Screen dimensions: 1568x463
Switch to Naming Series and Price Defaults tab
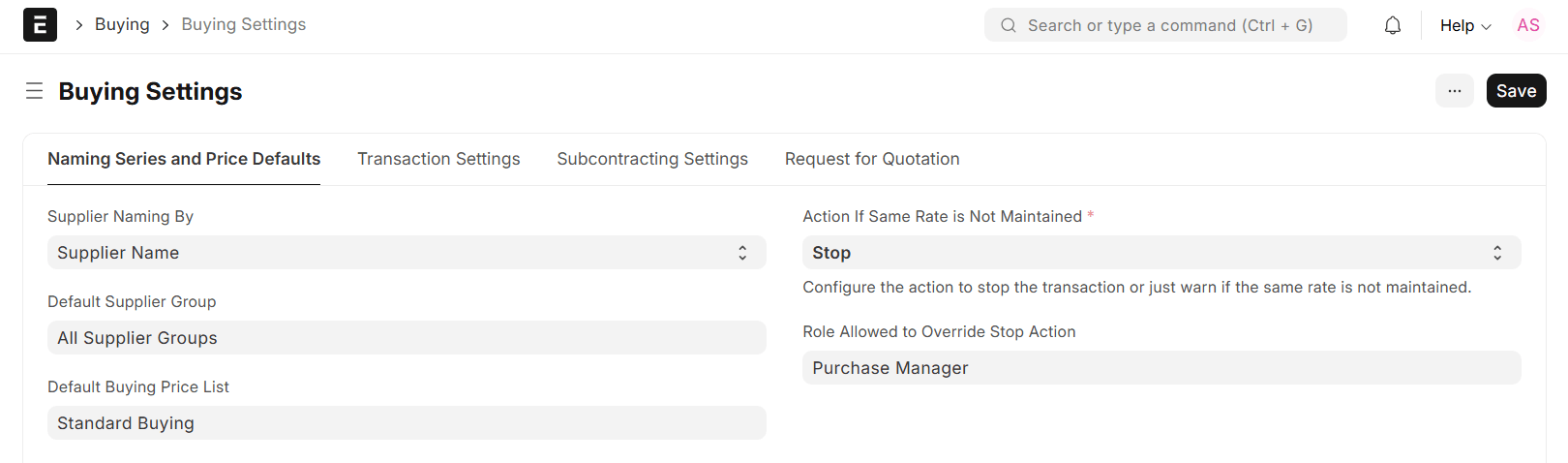click(x=184, y=159)
